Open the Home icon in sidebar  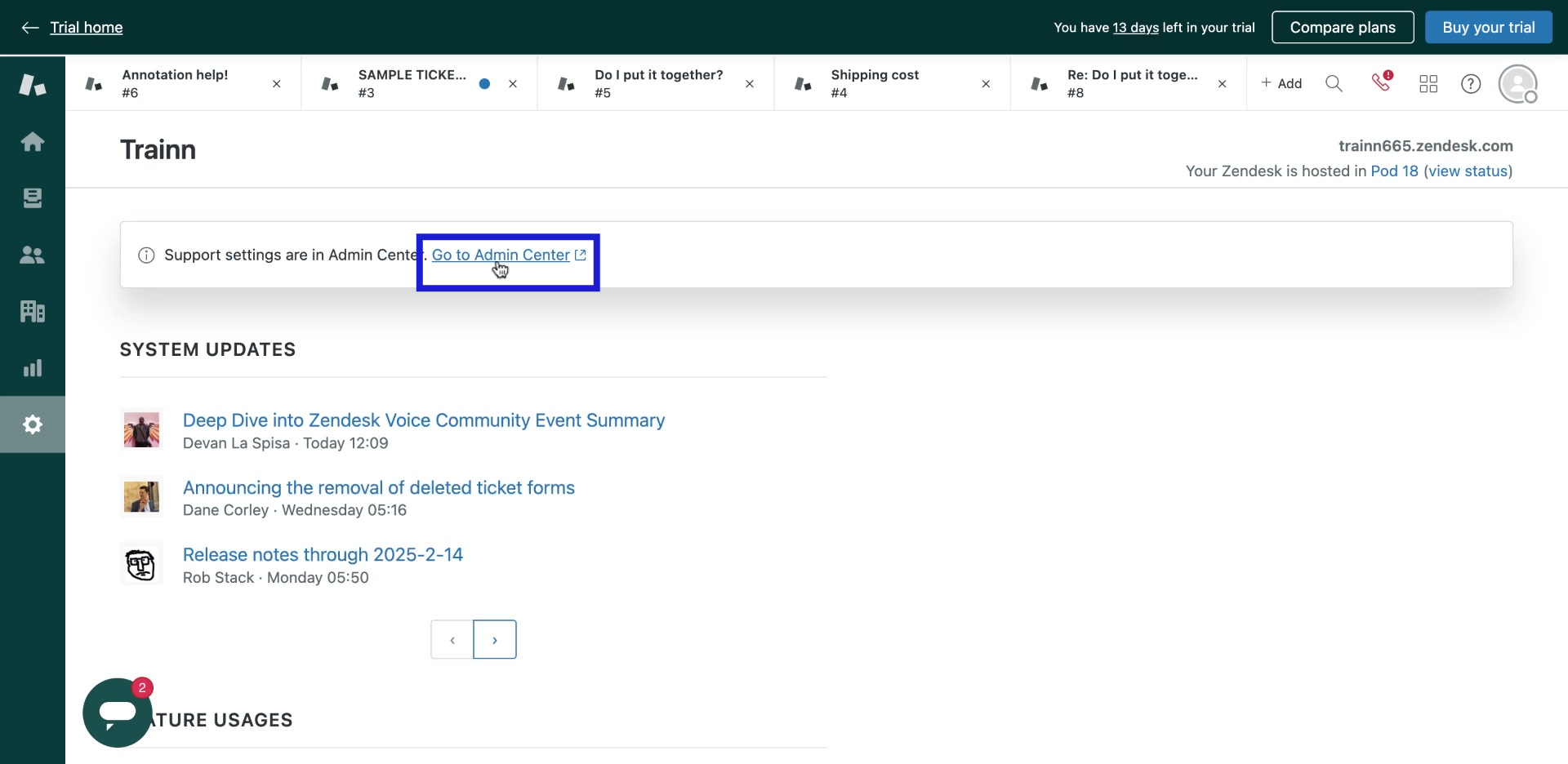point(33,142)
